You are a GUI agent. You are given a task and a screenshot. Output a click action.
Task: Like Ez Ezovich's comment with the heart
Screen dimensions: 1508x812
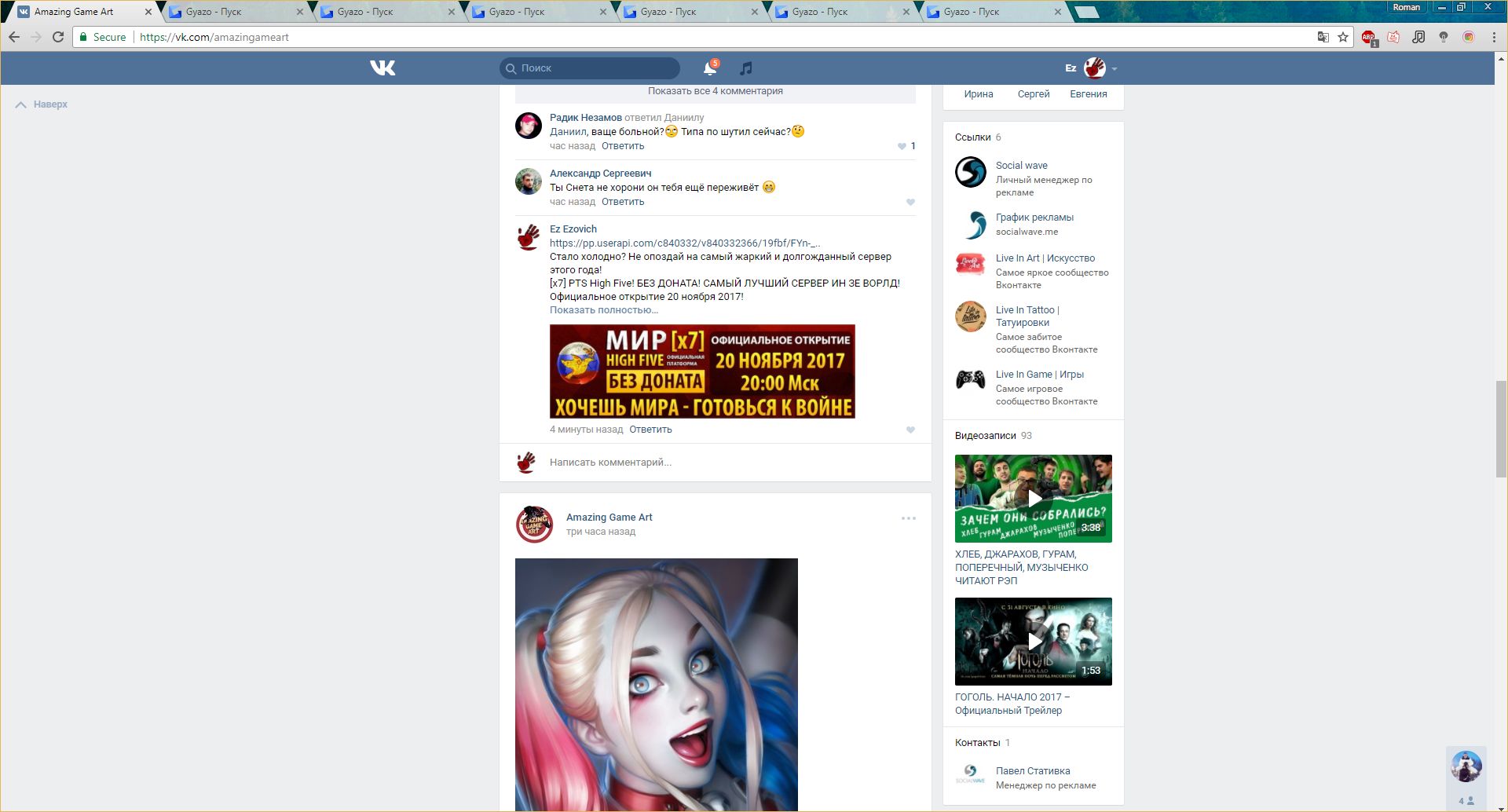(910, 430)
